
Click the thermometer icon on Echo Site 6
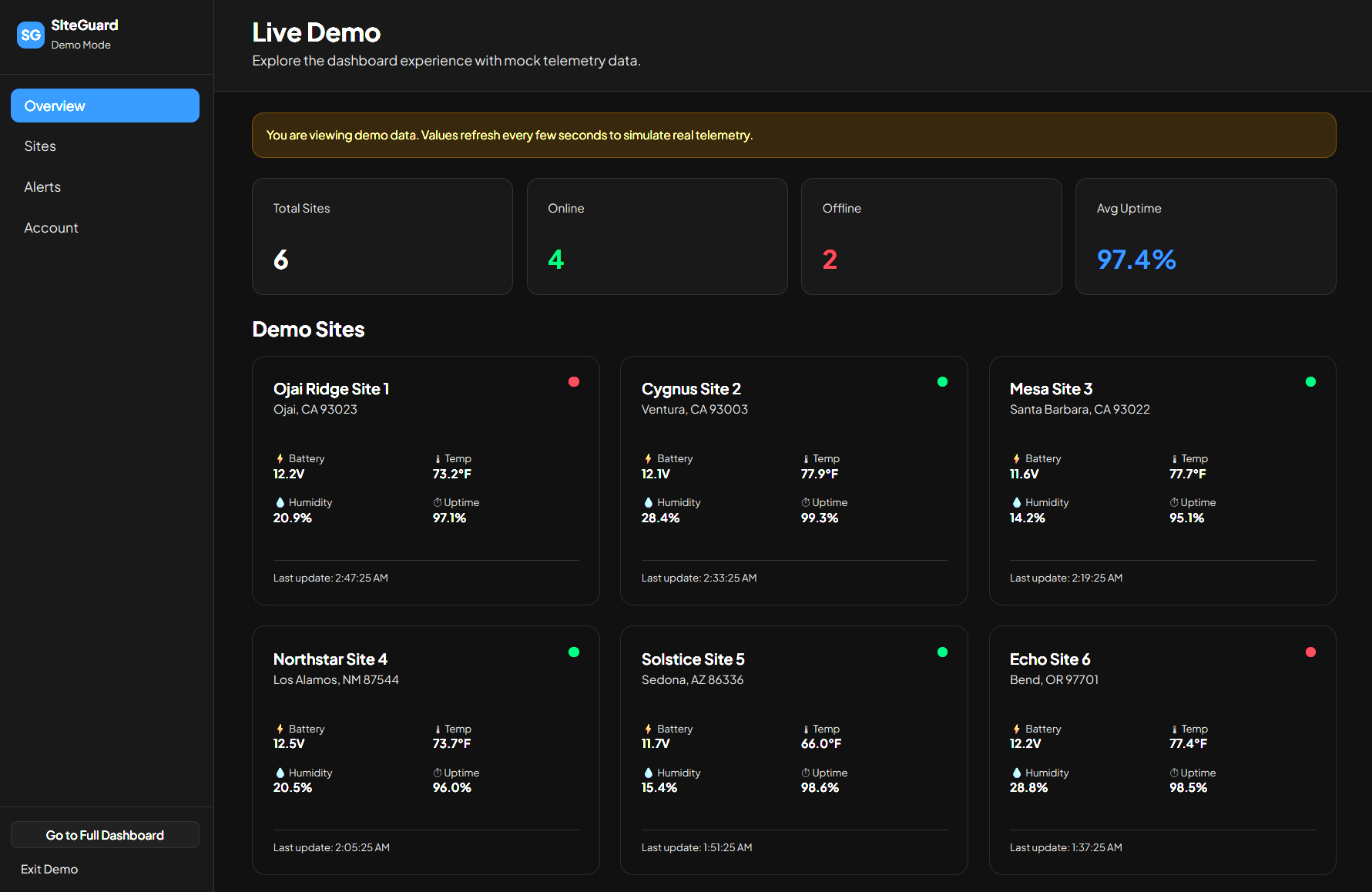tap(1174, 729)
